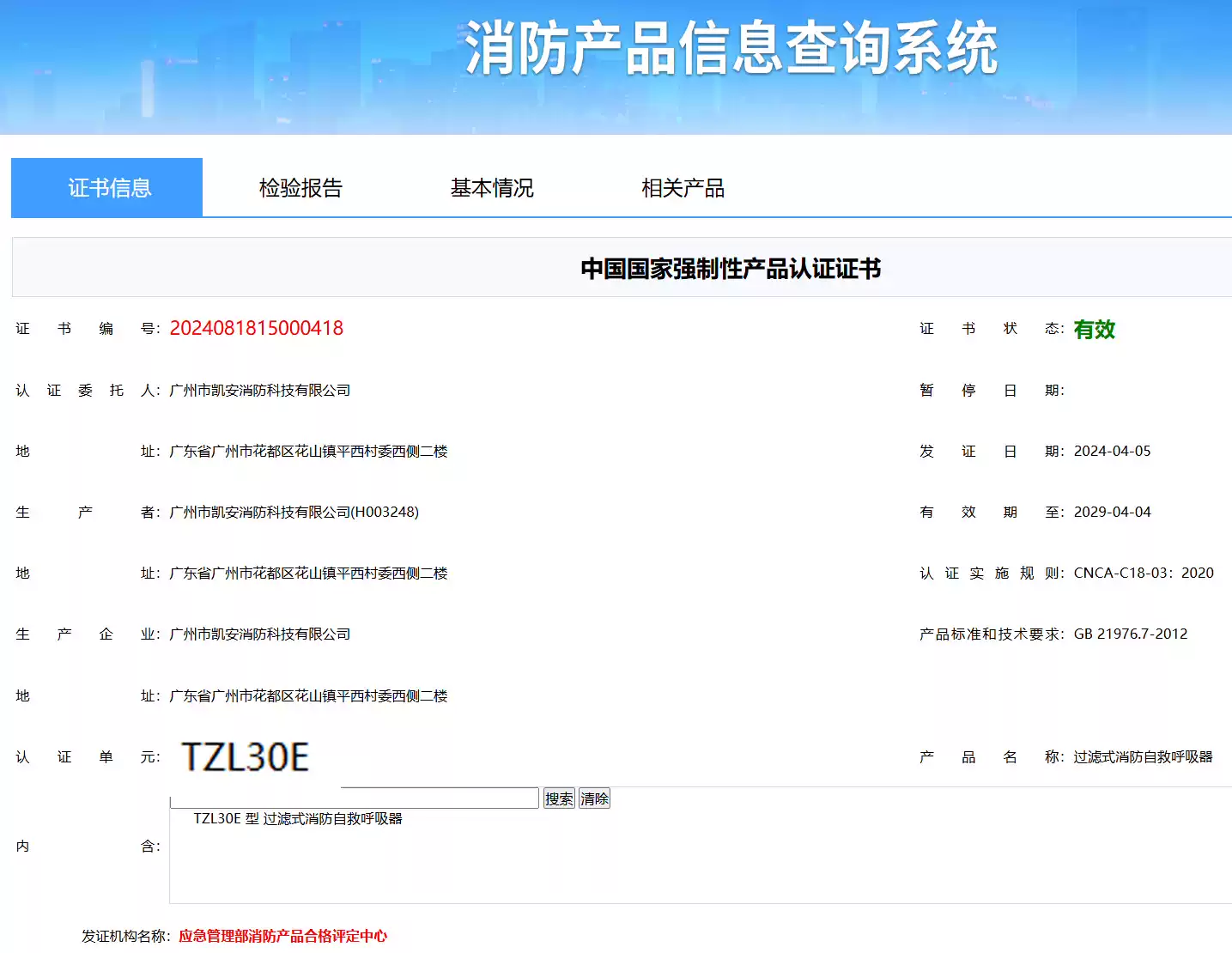The height and width of the screenshot is (953, 1232).
Task: Click the red certificate number 2024081815000418
Action: click(256, 328)
